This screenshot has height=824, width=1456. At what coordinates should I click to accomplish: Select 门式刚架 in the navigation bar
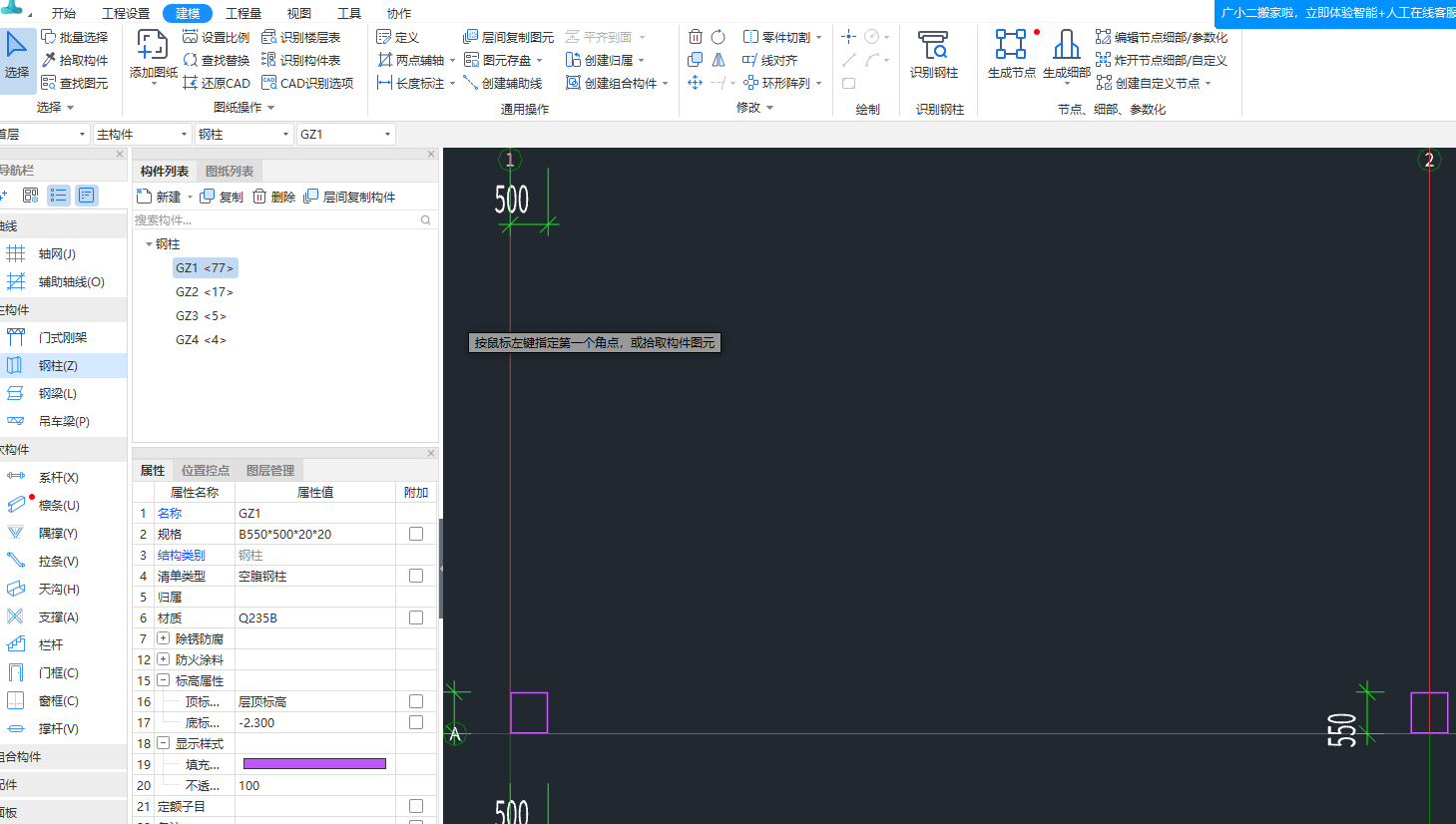[62, 338]
